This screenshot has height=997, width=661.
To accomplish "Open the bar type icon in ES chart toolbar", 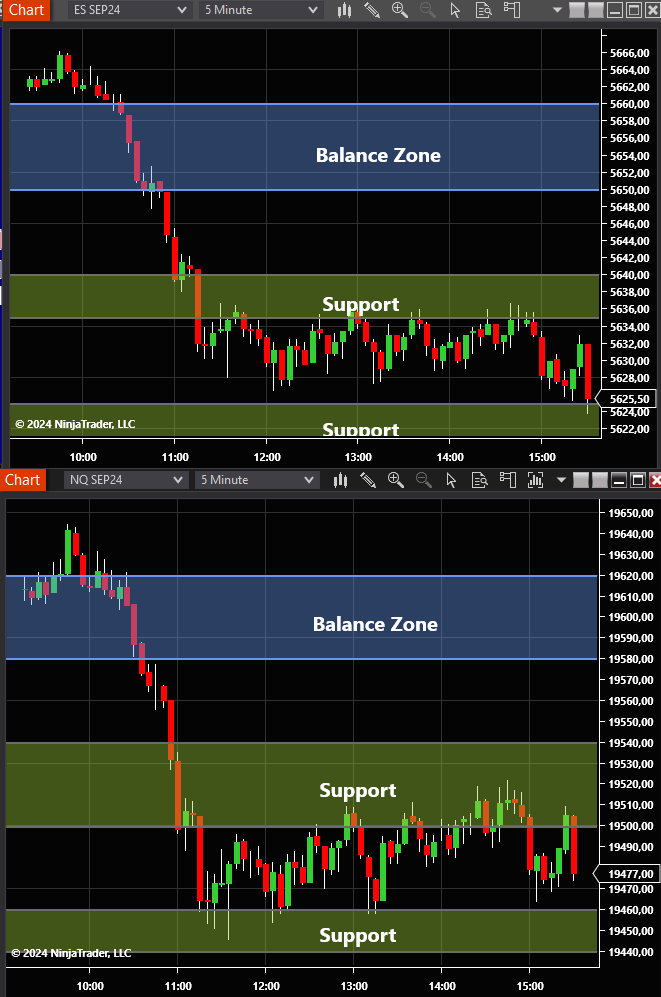I will [x=344, y=10].
